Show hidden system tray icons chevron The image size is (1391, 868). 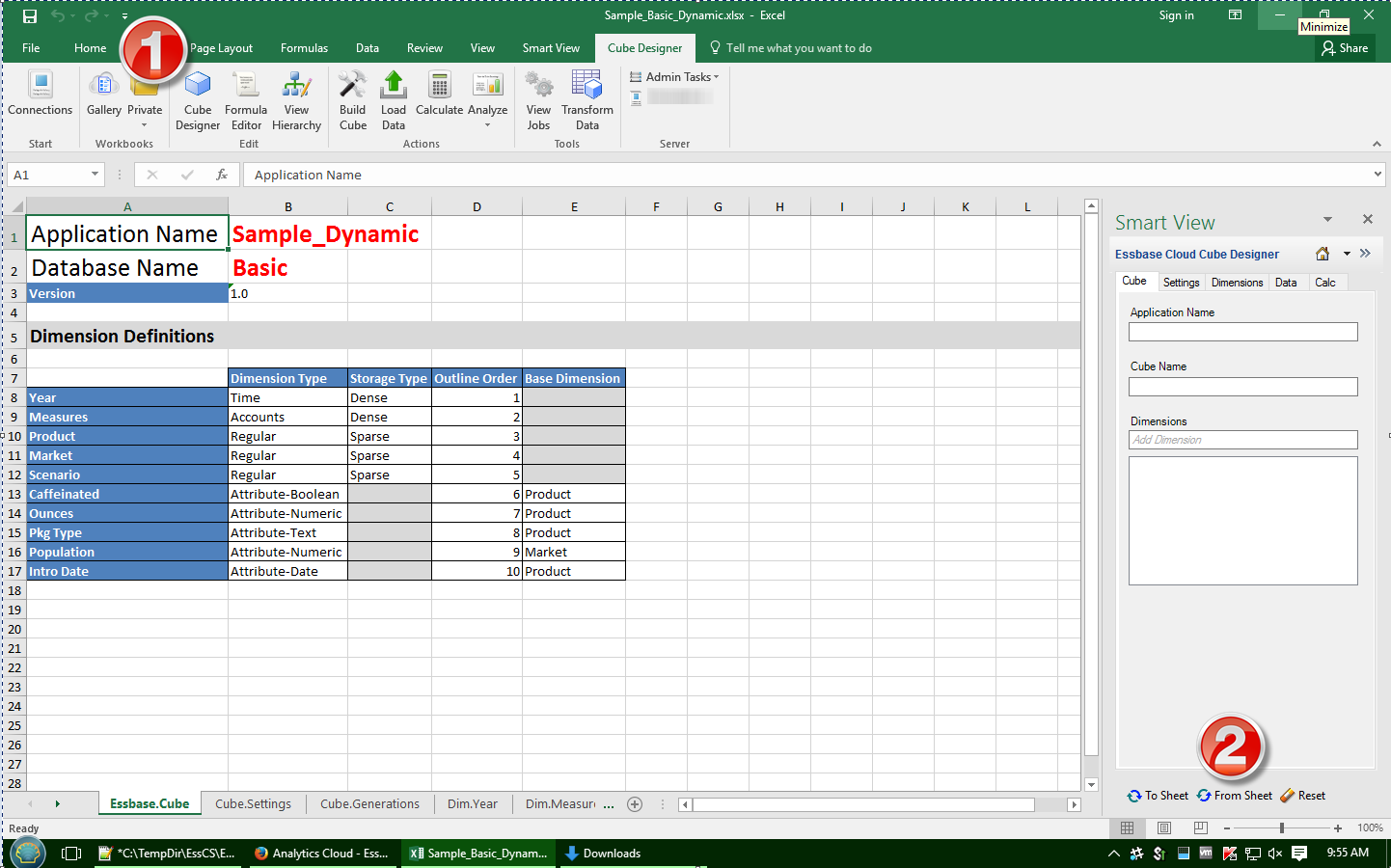[1114, 854]
